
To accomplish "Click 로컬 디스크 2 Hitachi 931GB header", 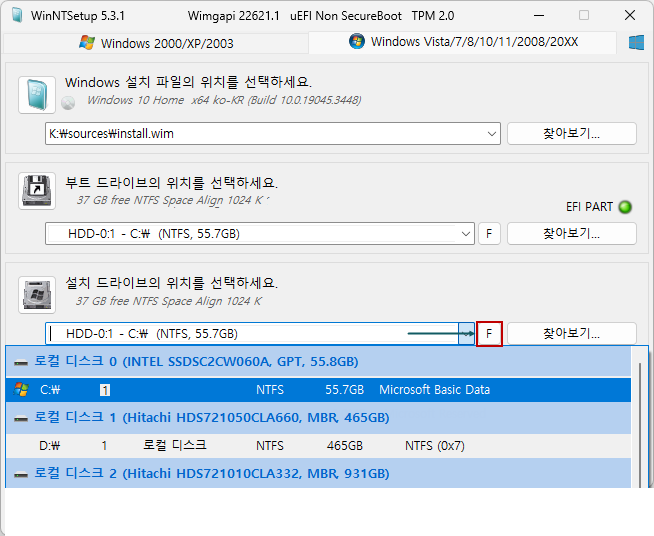I will click(318, 473).
